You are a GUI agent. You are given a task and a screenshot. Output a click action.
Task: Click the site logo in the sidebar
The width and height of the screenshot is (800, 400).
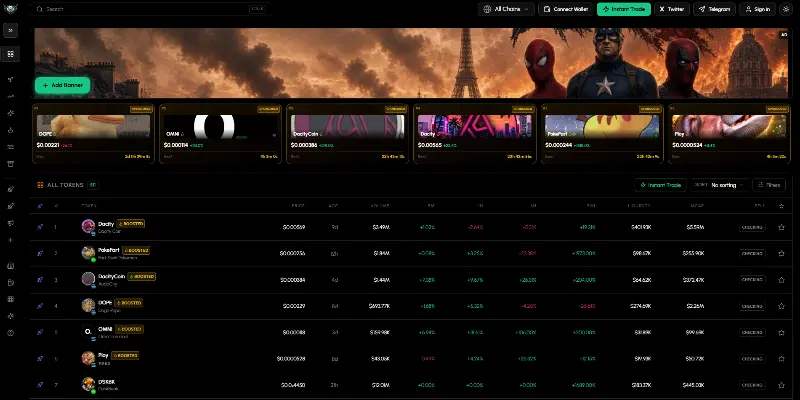(10, 9)
